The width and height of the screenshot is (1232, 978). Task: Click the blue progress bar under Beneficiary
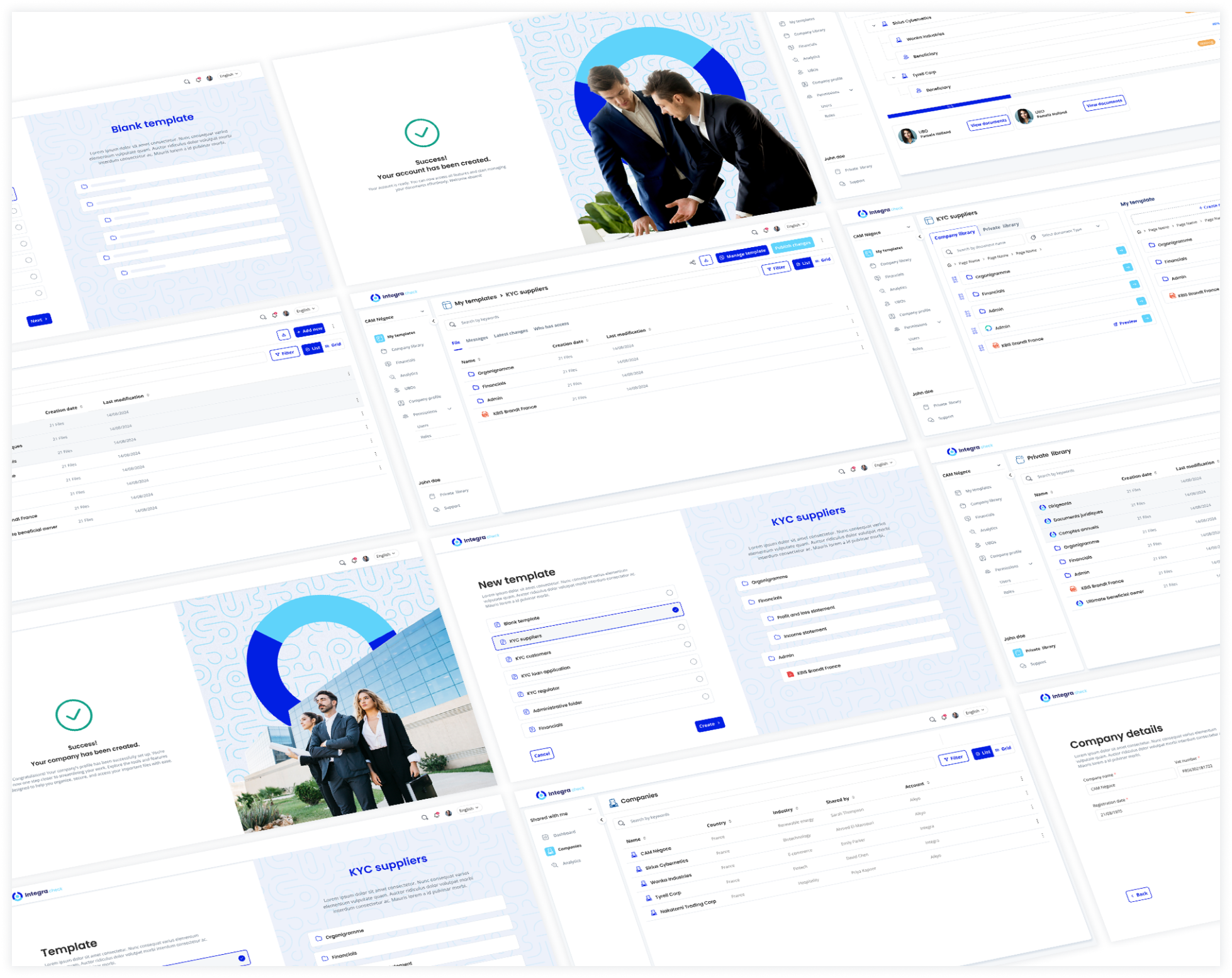point(949,106)
